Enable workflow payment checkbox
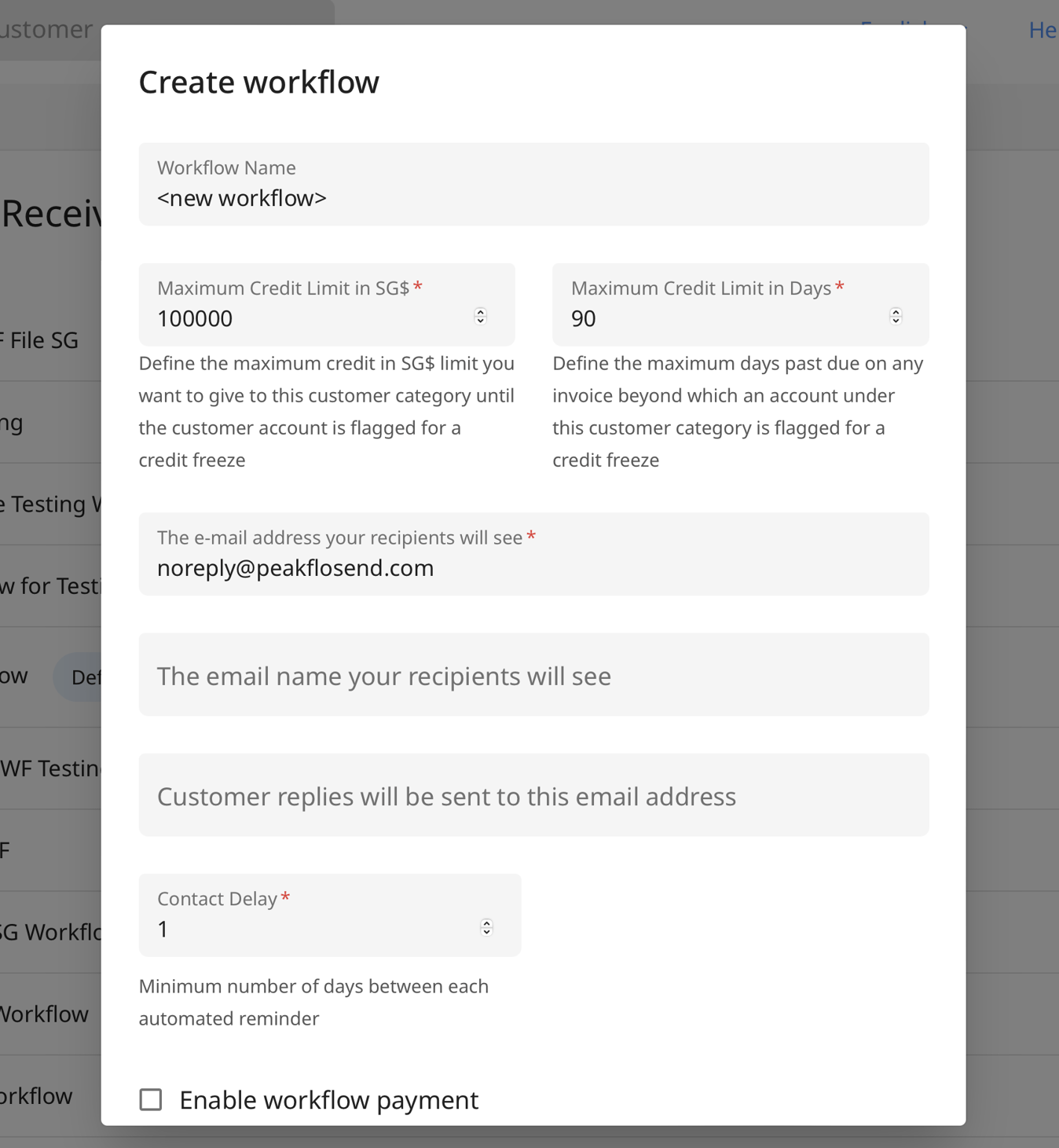The width and height of the screenshot is (1059, 1148). [x=151, y=1099]
